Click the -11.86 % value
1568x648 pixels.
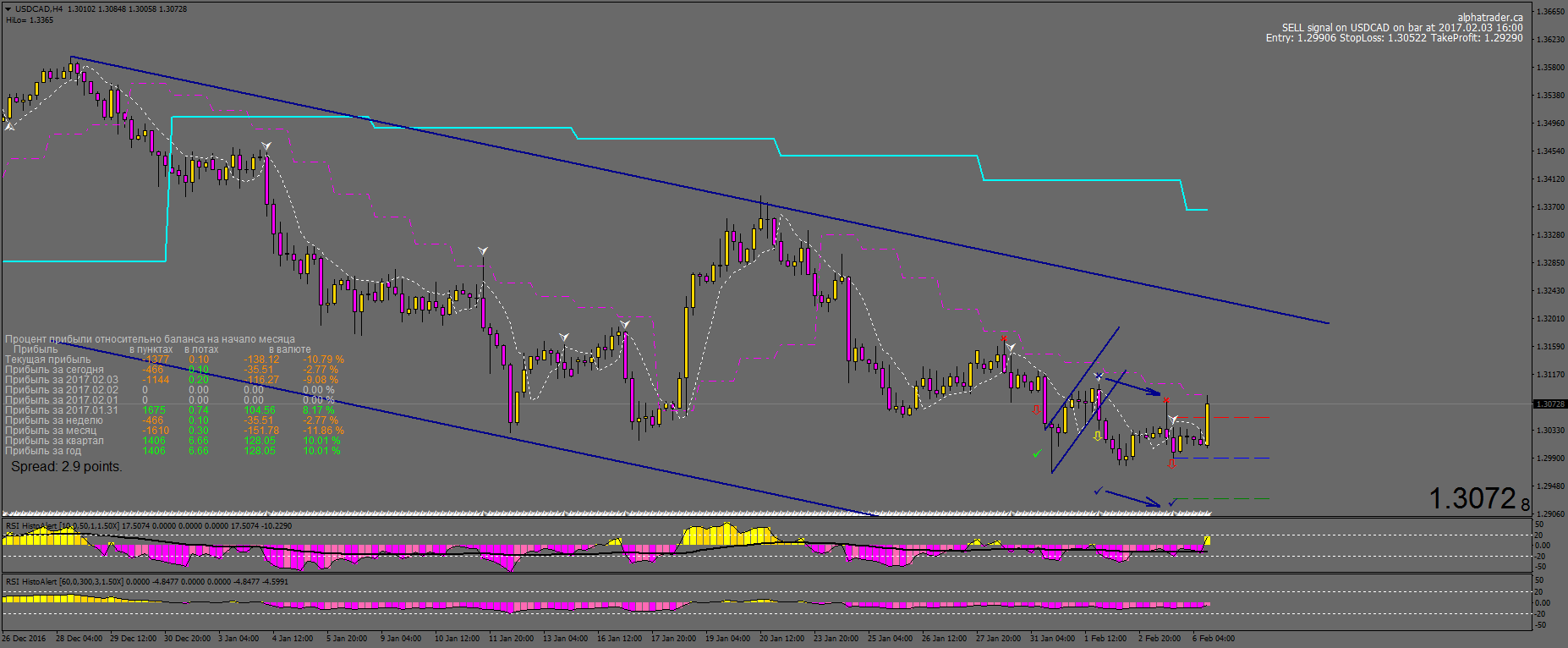click(323, 431)
